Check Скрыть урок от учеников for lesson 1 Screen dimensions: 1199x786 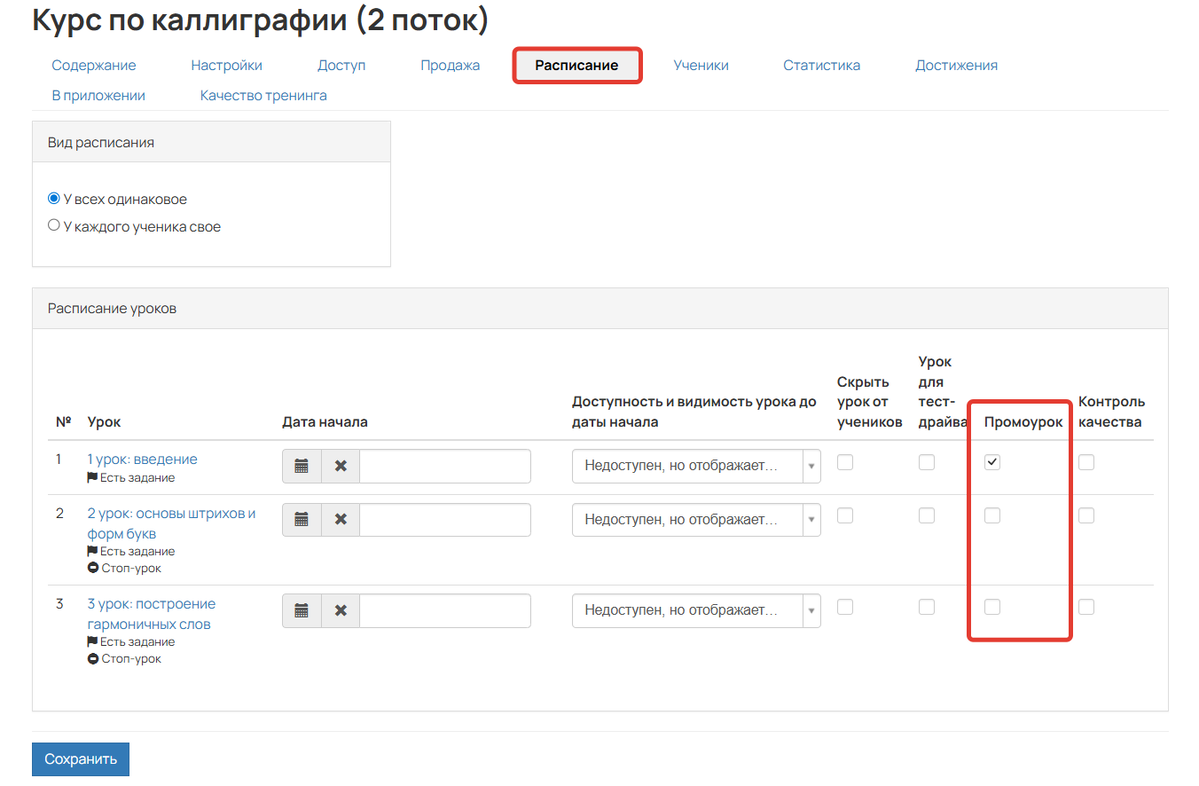(x=845, y=462)
